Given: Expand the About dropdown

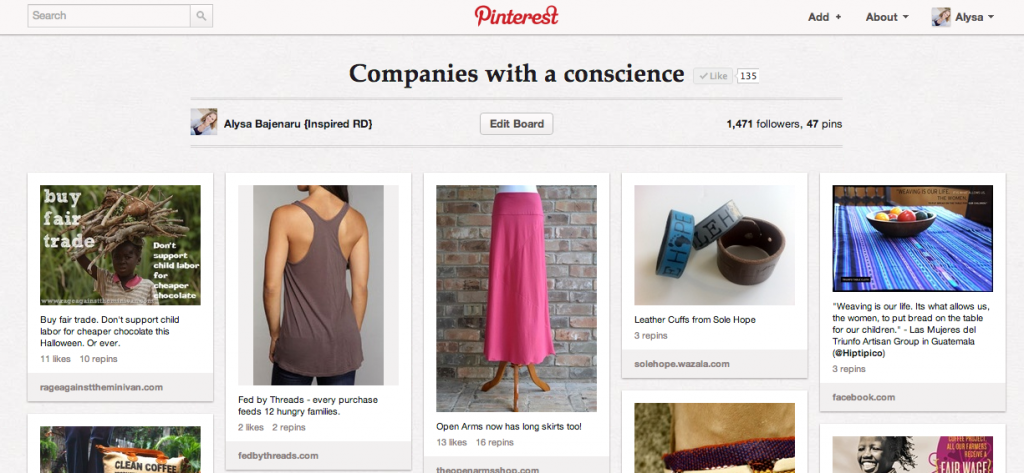Looking at the screenshot, I should click(x=887, y=17).
